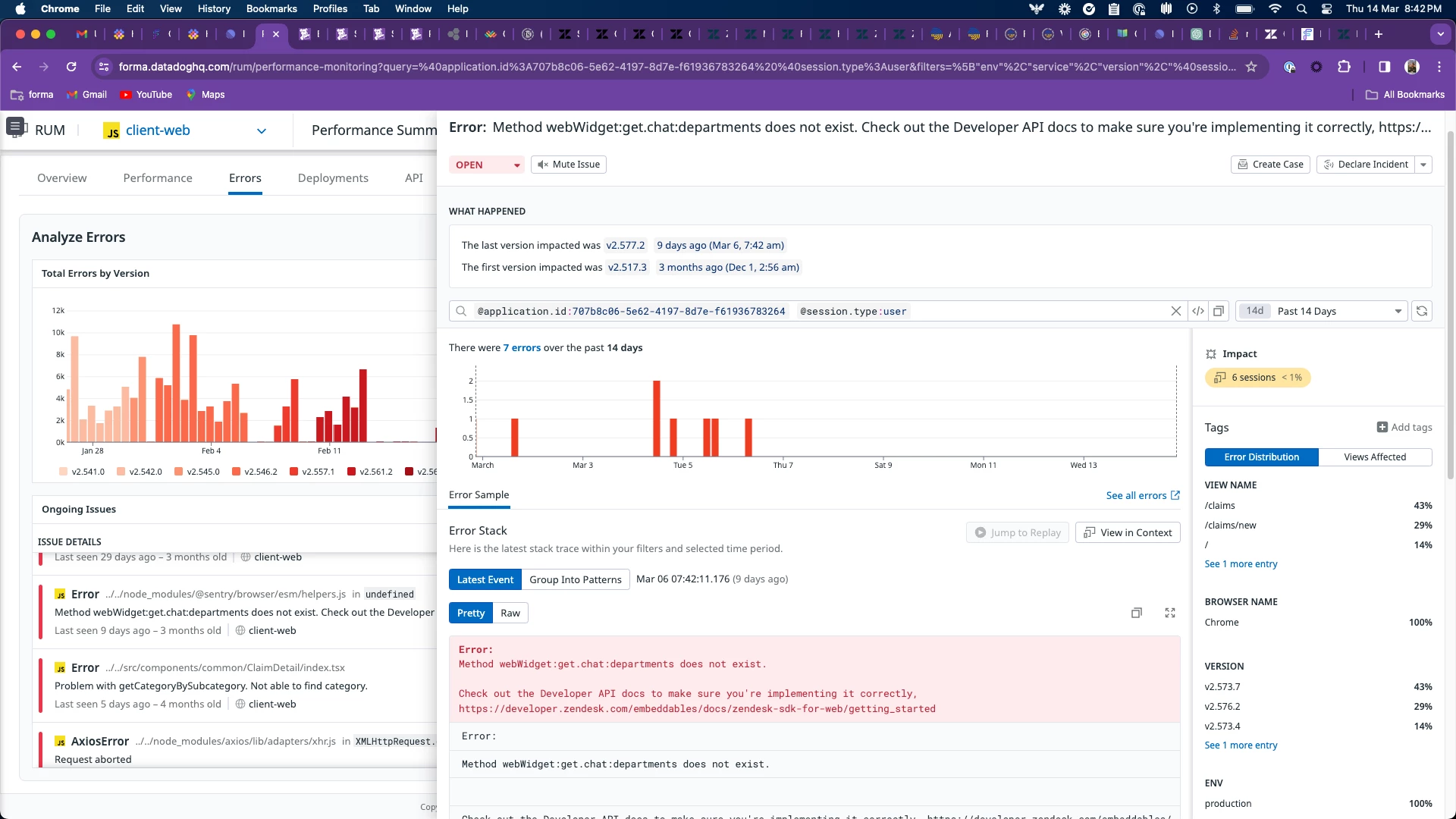Select Group Into Patterns option
Viewport: 1456px width, 819px height.
tap(576, 579)
